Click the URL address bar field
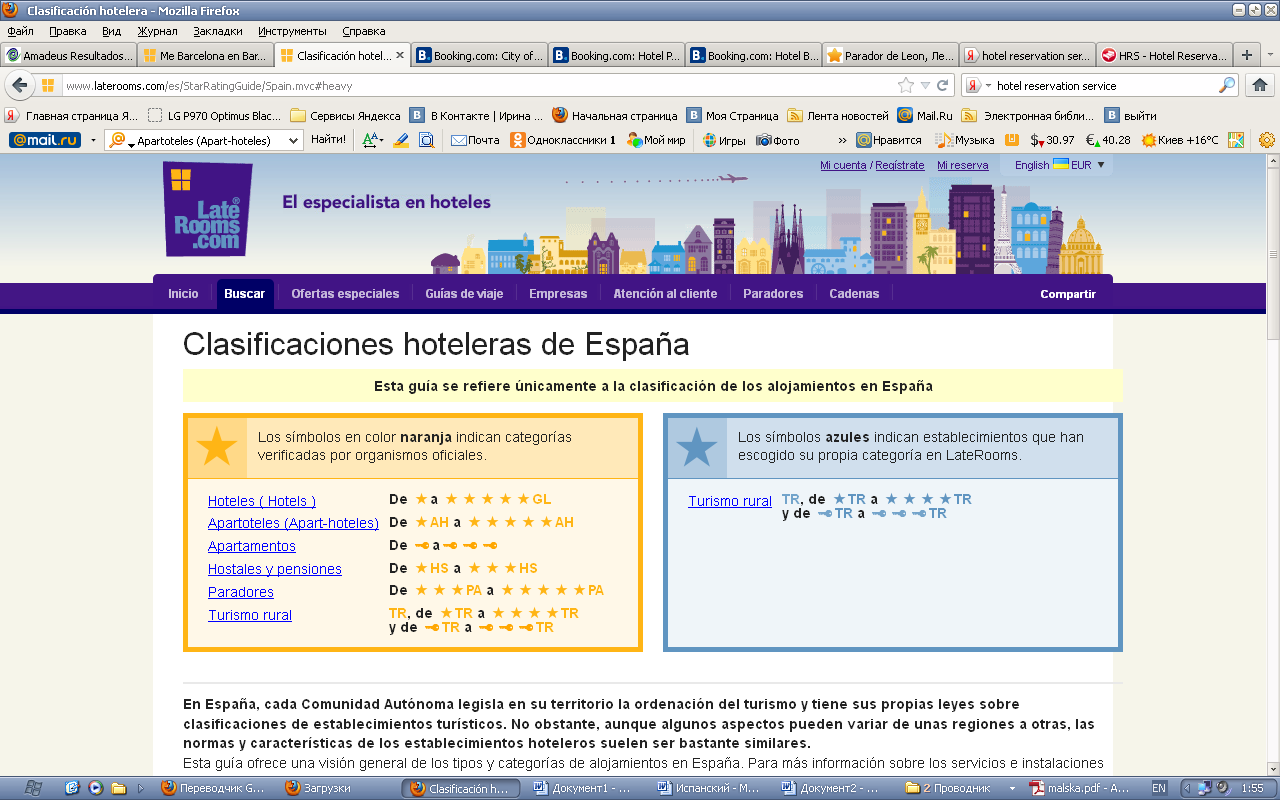The width and height of the screenshot is (1280, 800). [x=480, y=85]
